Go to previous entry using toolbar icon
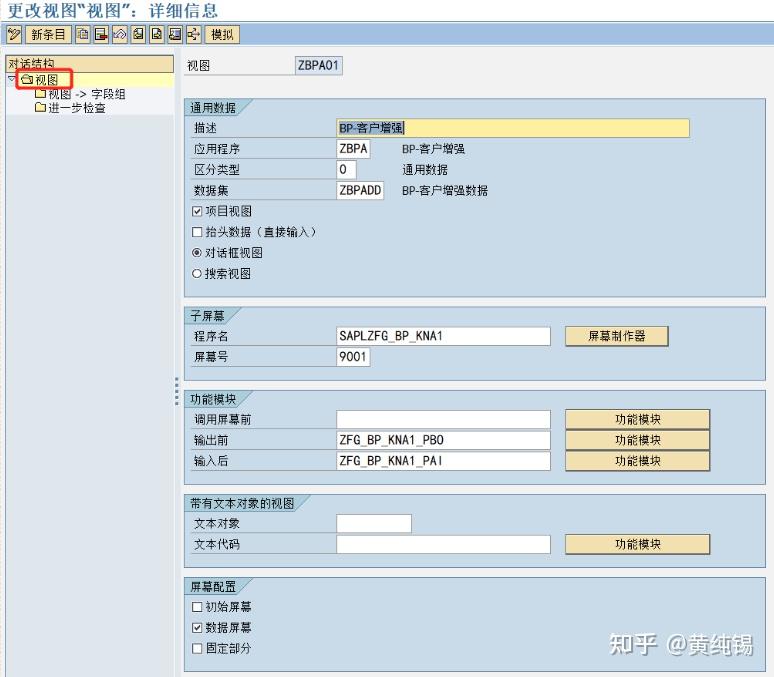This screenshot has width=774, height=677. click(x=139, y=35)
